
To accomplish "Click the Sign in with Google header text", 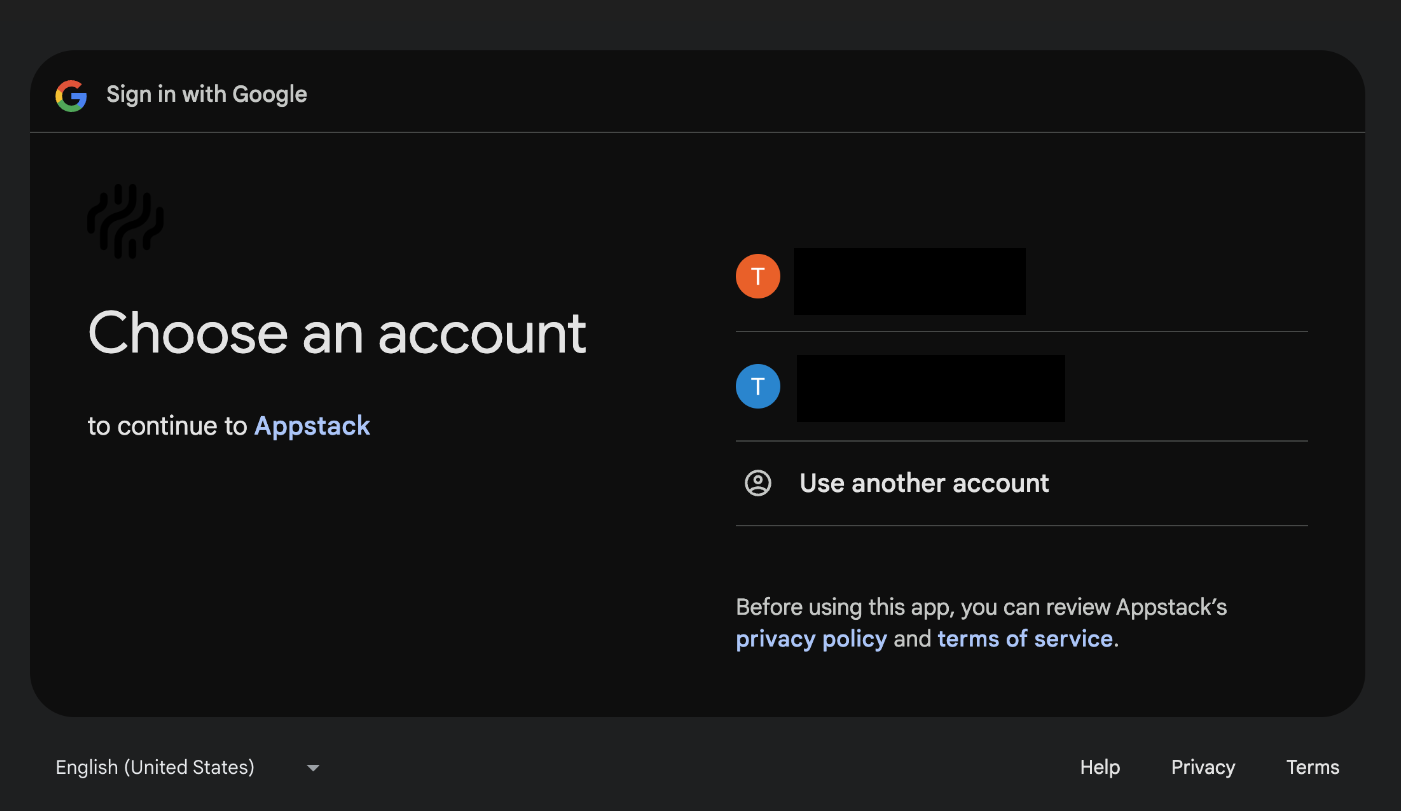I will point(207,95).
